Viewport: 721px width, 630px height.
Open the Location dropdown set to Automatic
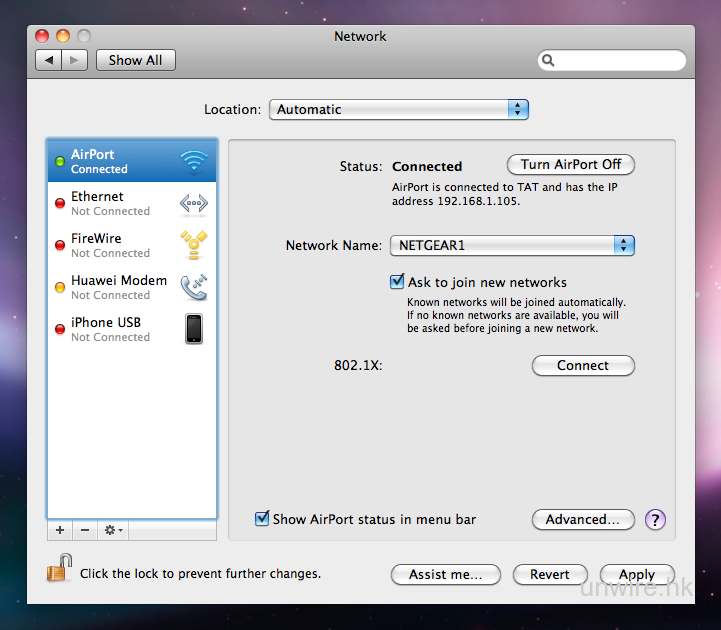coord(398,110)
